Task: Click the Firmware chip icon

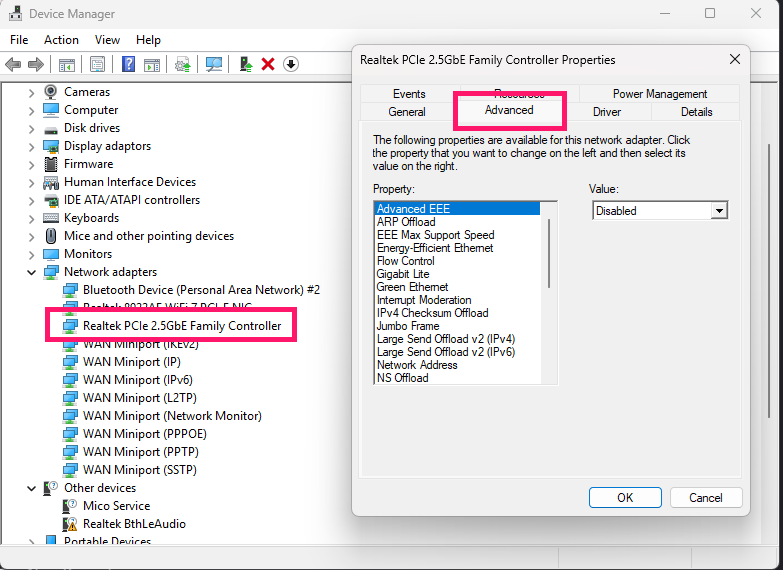Action: click(50, 164)
